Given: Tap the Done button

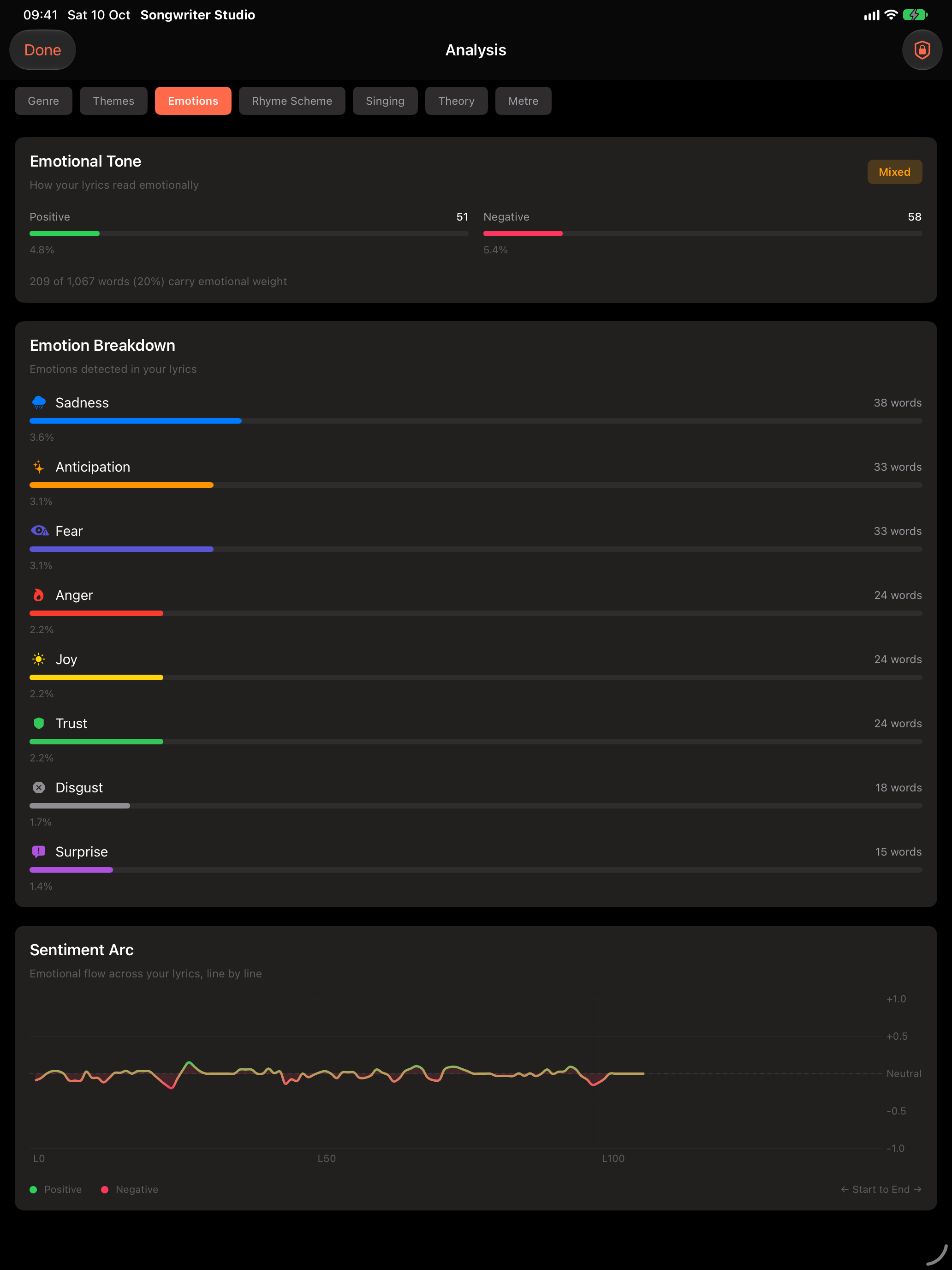Looking at the screenshot, I should pos(42,50).
